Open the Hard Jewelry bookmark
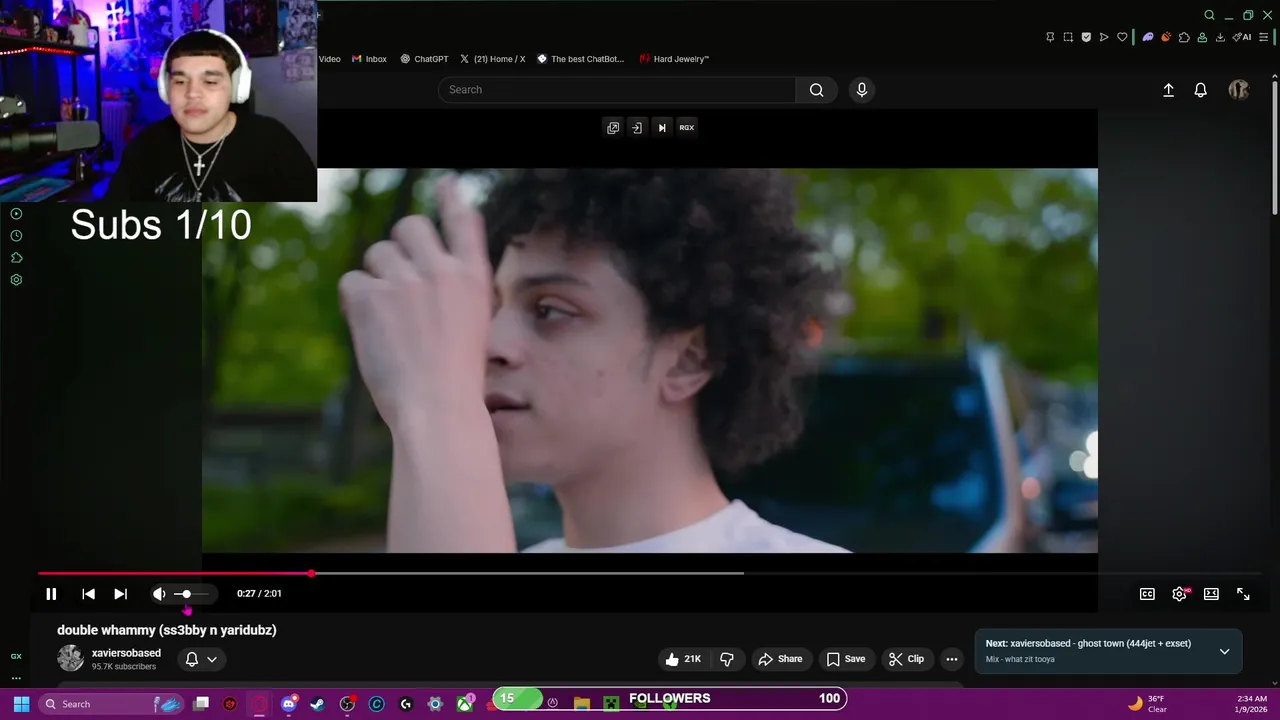 click(x=674, y=59)
